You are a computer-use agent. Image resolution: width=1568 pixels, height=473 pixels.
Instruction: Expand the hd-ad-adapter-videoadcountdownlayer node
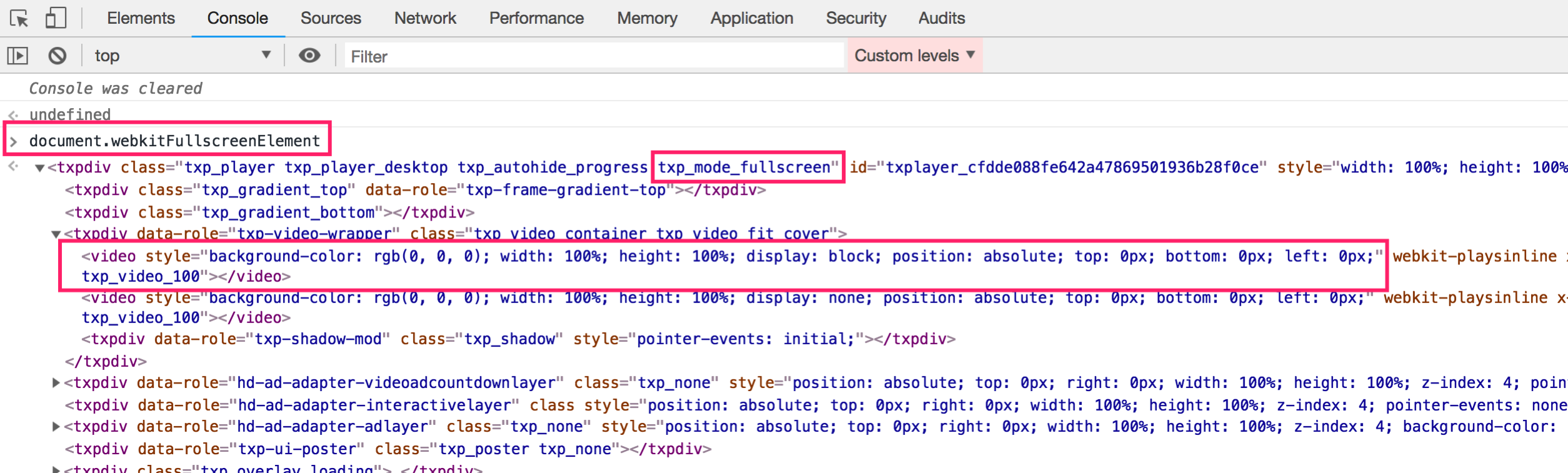click(56, 382)
